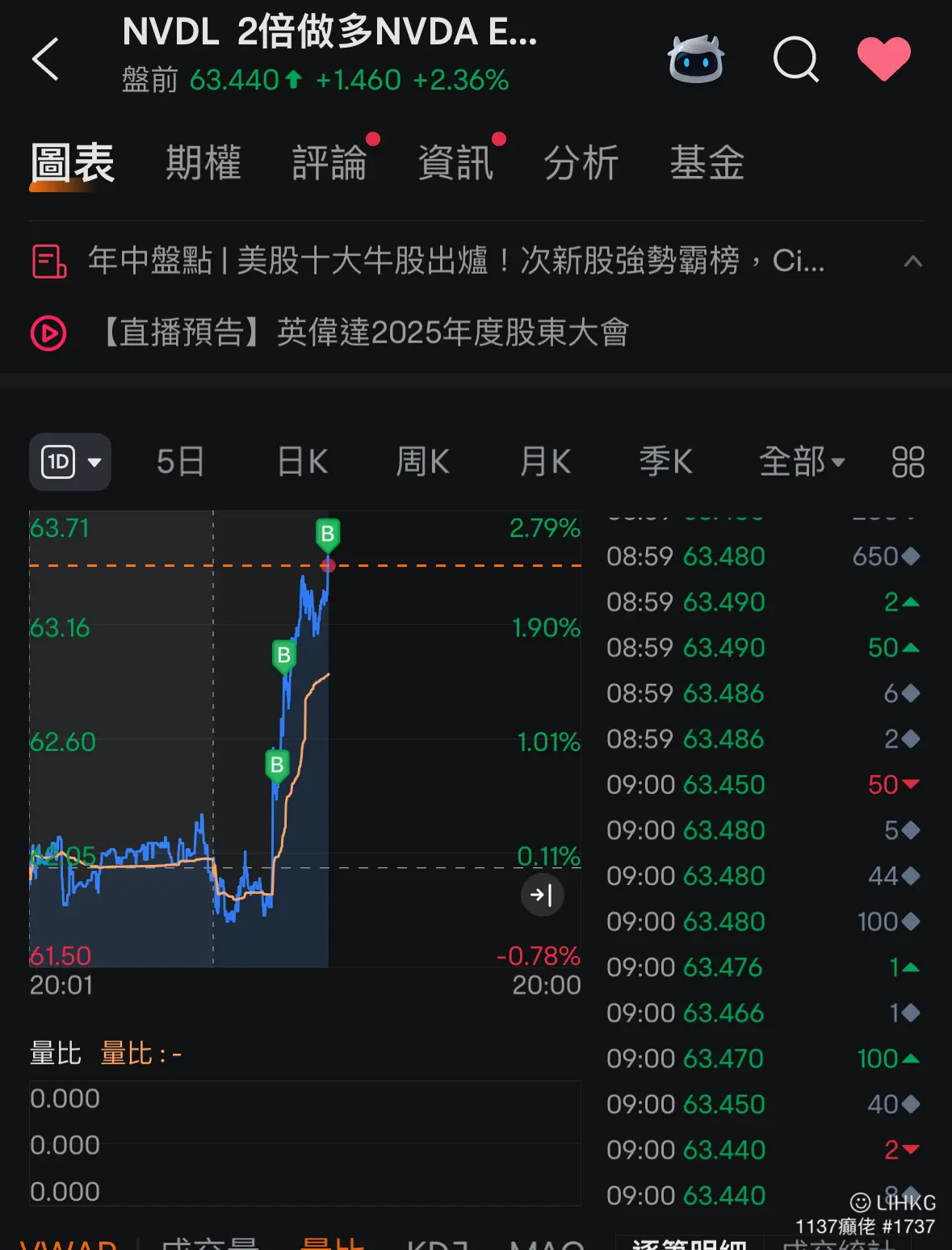The height and width of the screenshot is (1250, 952).
Task: Select the 日K chart
Action: pos(303,462)
